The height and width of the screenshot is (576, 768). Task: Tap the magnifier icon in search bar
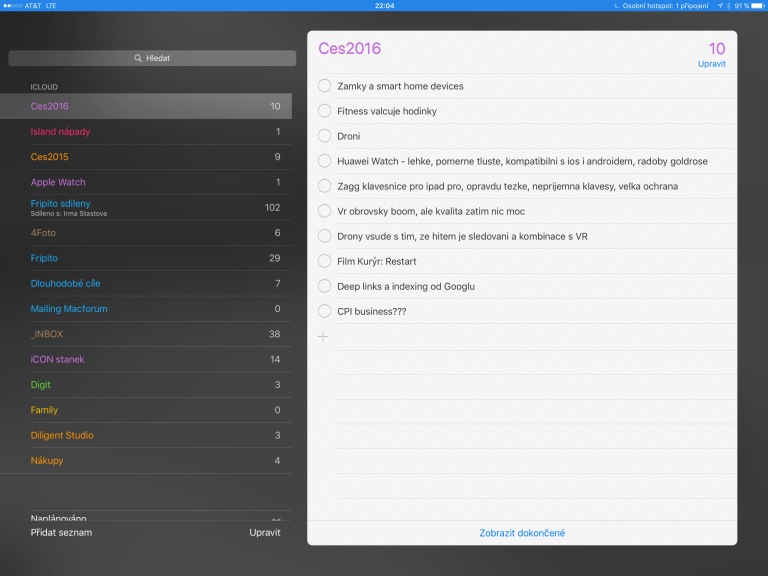pyautogui.click(x=138, y=58)
